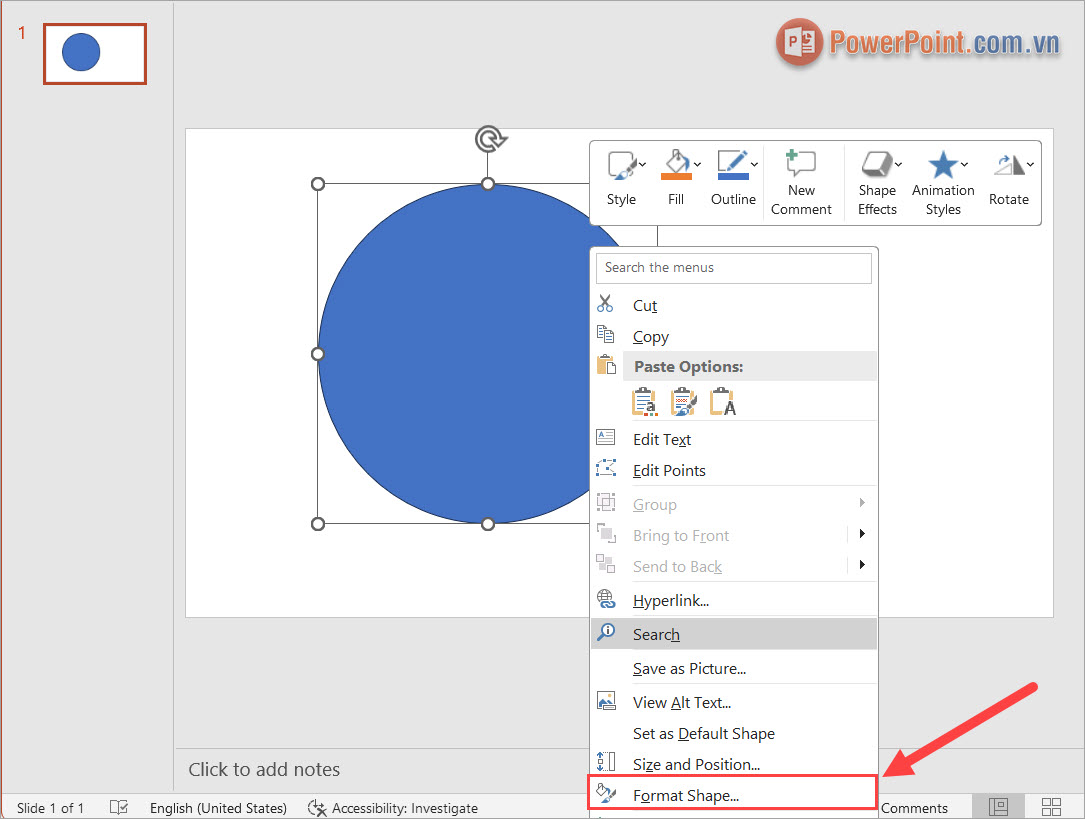The width and height of the screenshot is (1085, 819).
Task: Open the Bring to Front submenu
Action: pos(681,535)
